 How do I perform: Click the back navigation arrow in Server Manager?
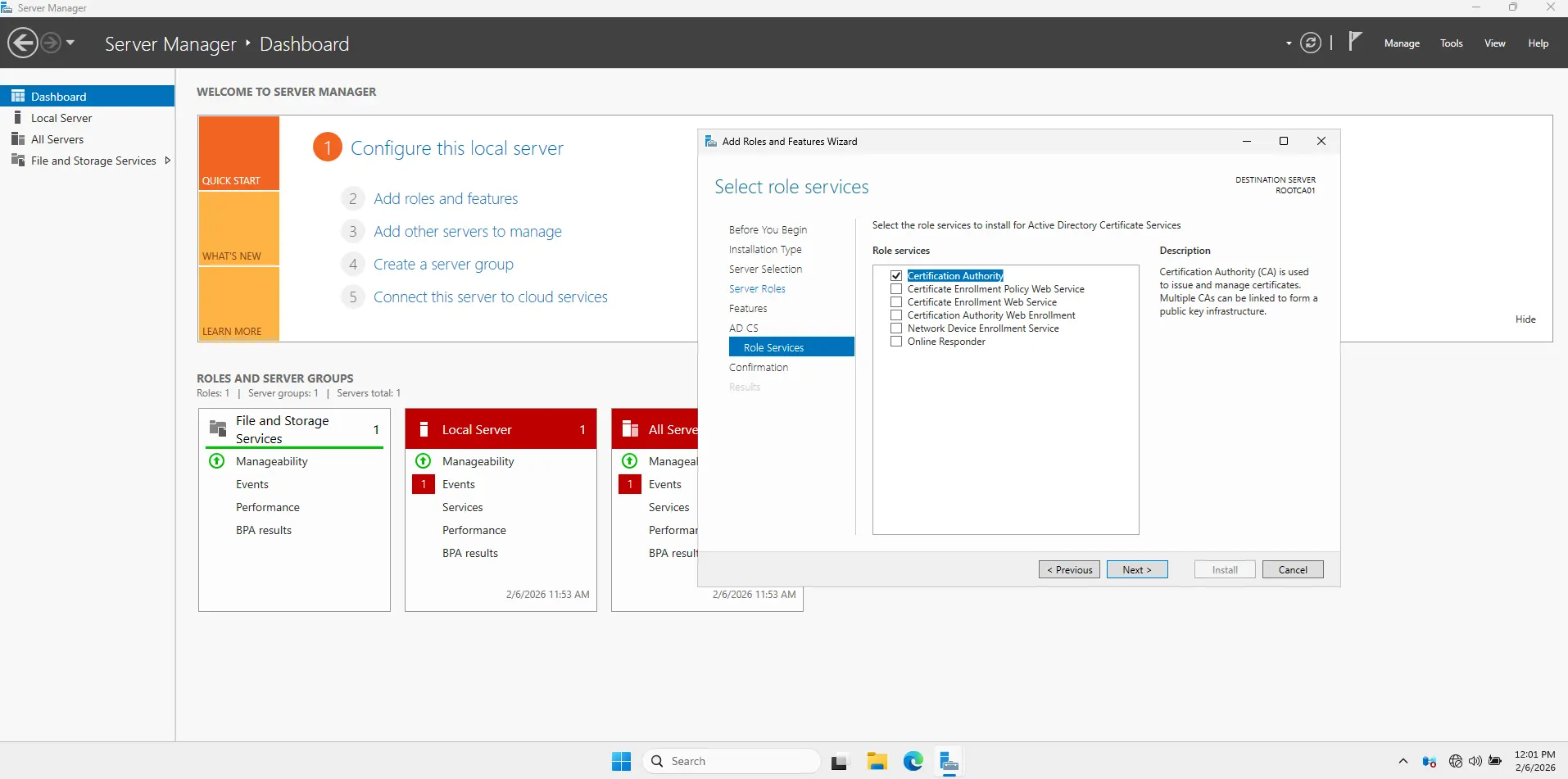click(23, 43)
